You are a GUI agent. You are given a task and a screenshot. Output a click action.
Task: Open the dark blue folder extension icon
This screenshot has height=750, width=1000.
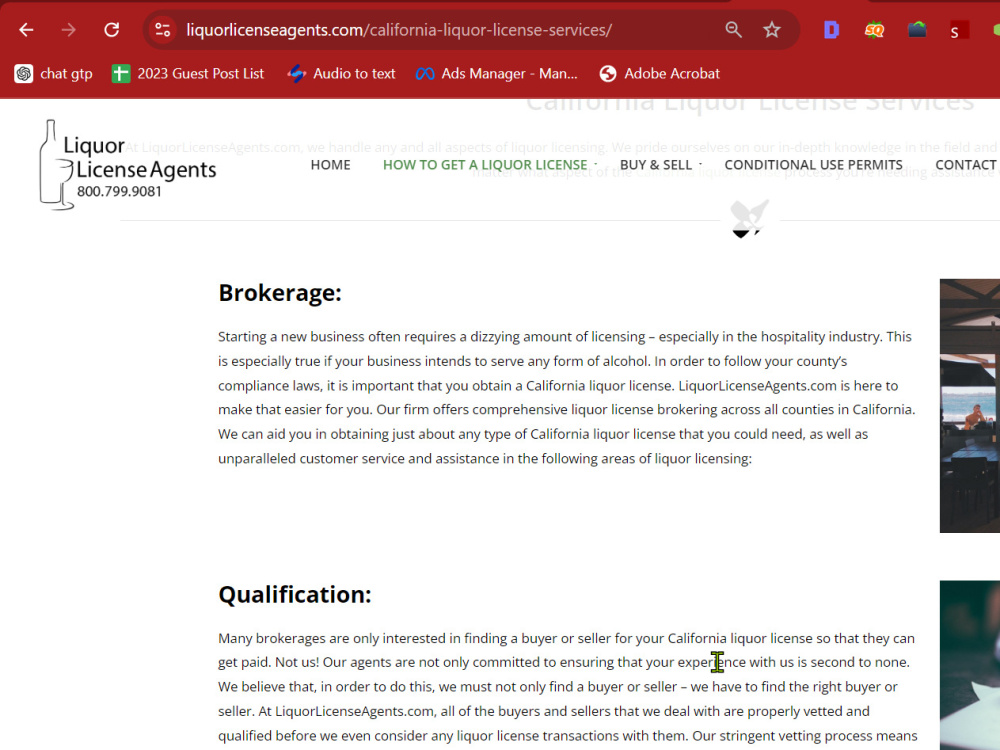[917, 29]
